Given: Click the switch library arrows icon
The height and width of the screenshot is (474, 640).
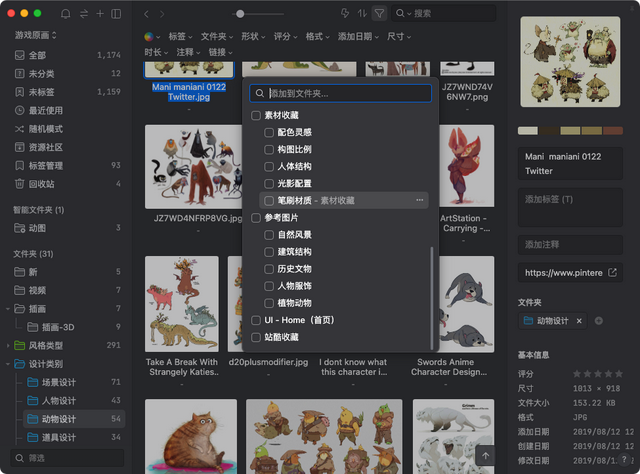Looking at the screenshot, I should pos(84,13).
